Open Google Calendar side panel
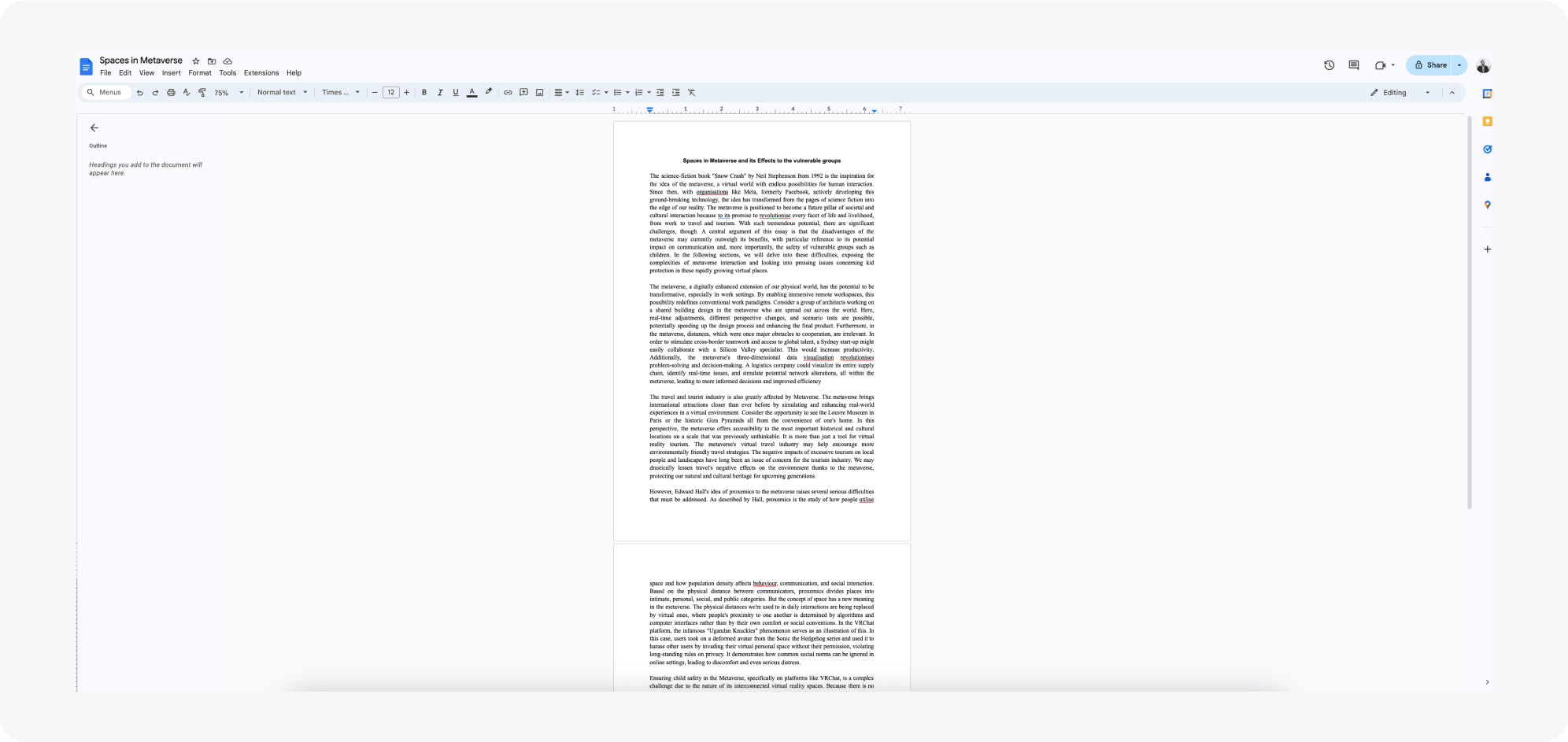Screen dimensions: 1568x742 [x=1487, y=94]
